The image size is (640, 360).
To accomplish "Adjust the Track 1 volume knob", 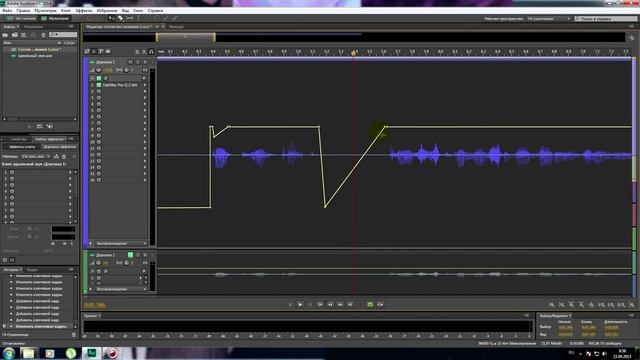I will point(98,70).
